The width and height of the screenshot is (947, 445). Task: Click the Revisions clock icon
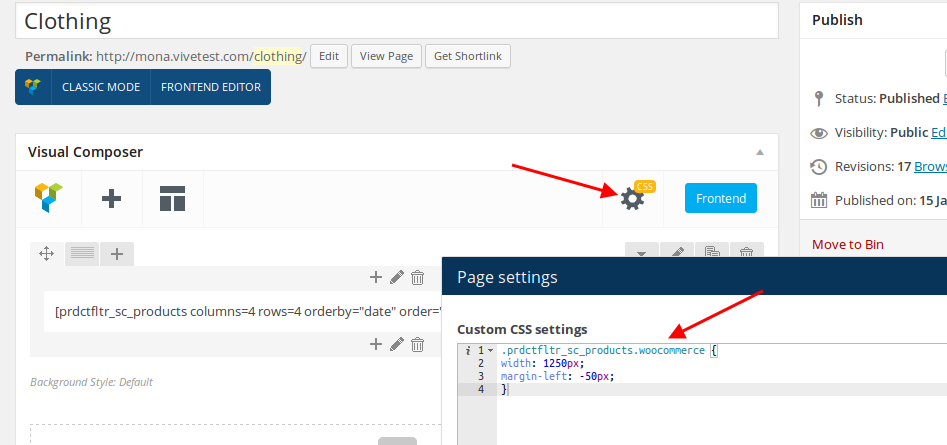click(818, 167)
